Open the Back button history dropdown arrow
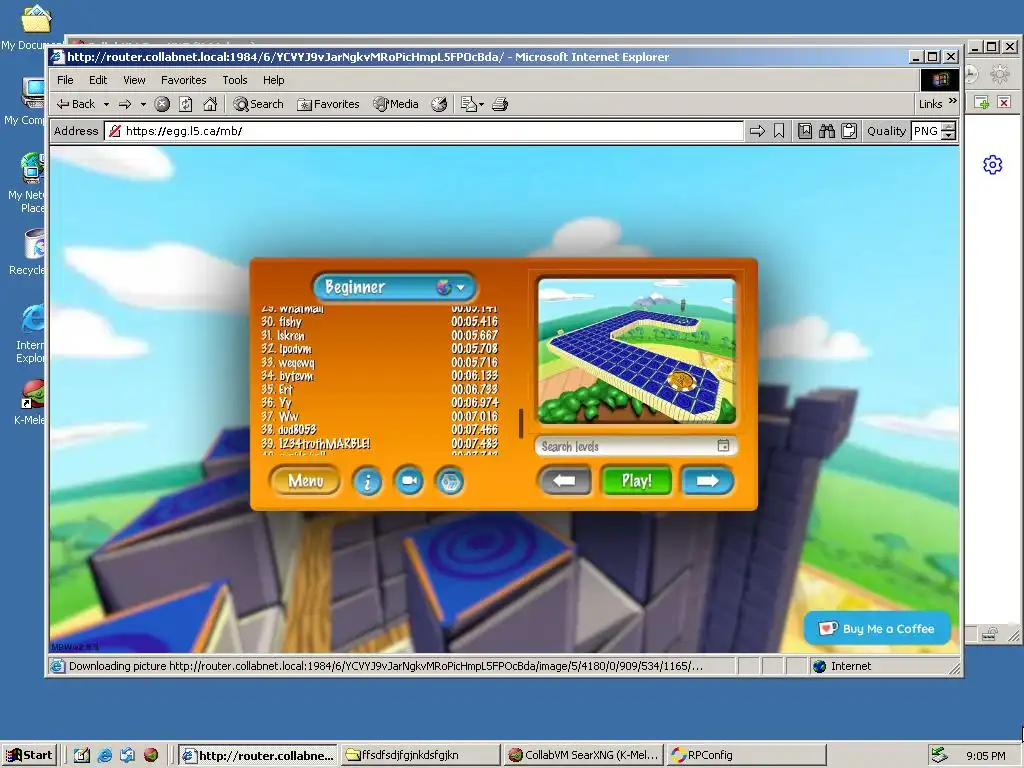The image size is (1024, 768). (106, 104)
